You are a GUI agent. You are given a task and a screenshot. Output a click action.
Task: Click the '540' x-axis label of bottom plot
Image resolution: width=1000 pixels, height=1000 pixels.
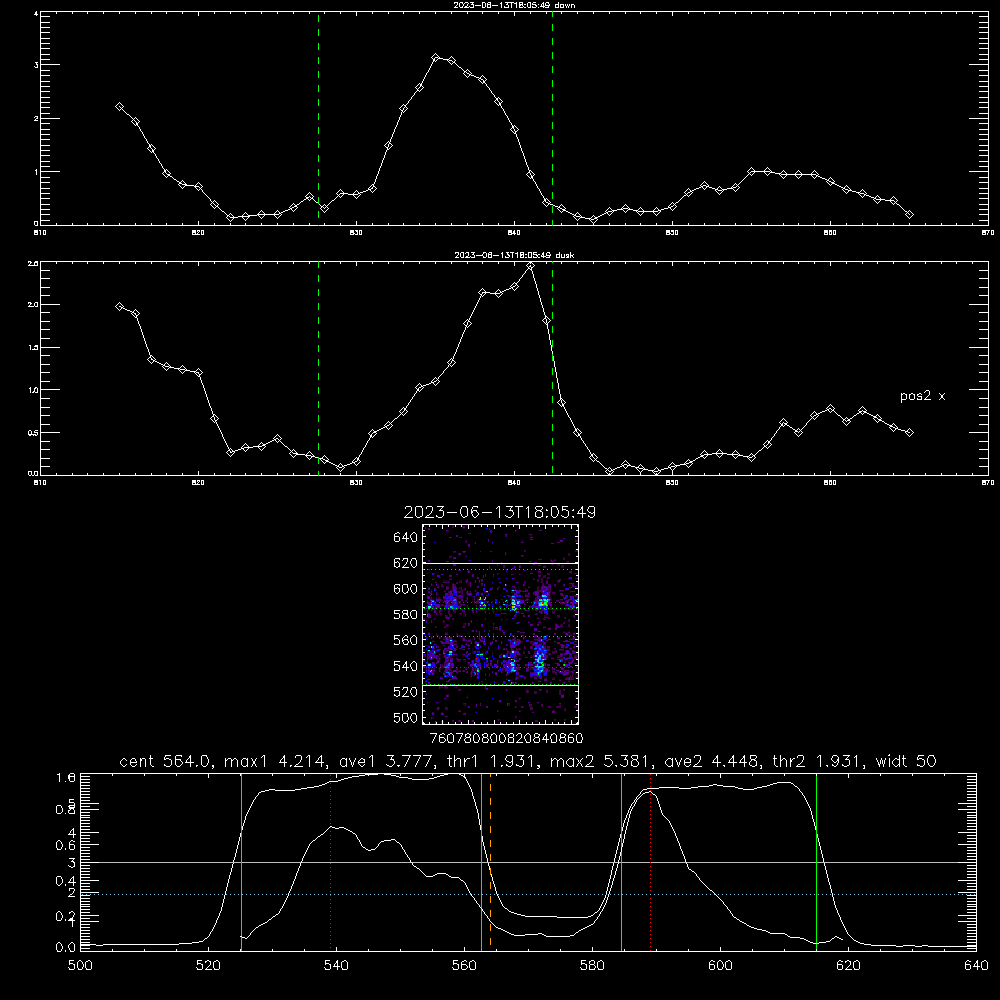pos(336,966)
